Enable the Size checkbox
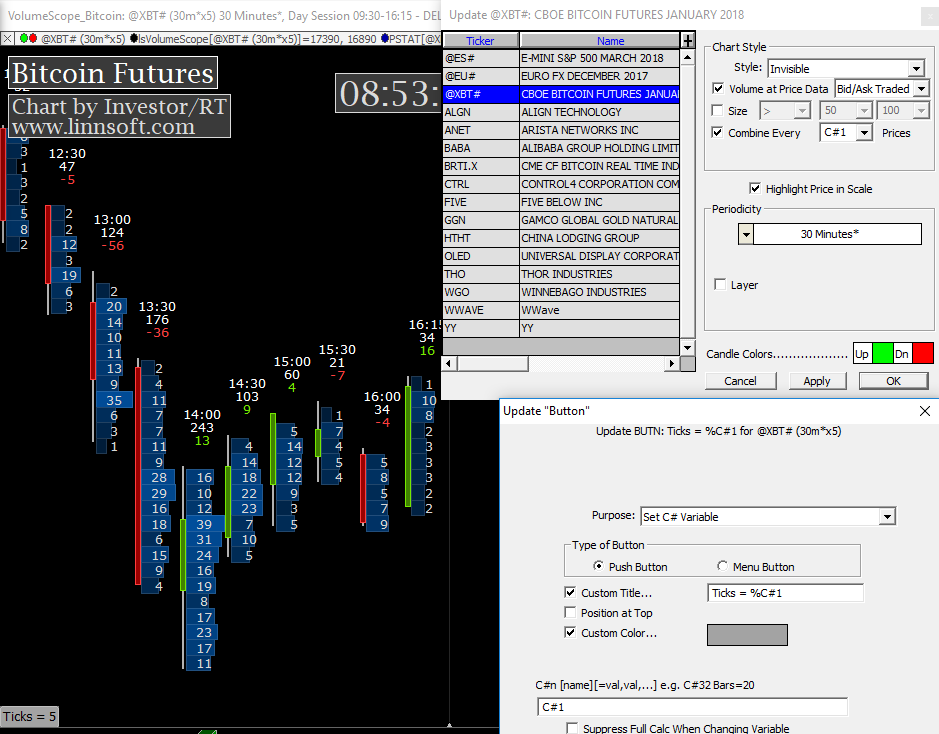 [717, 110]
